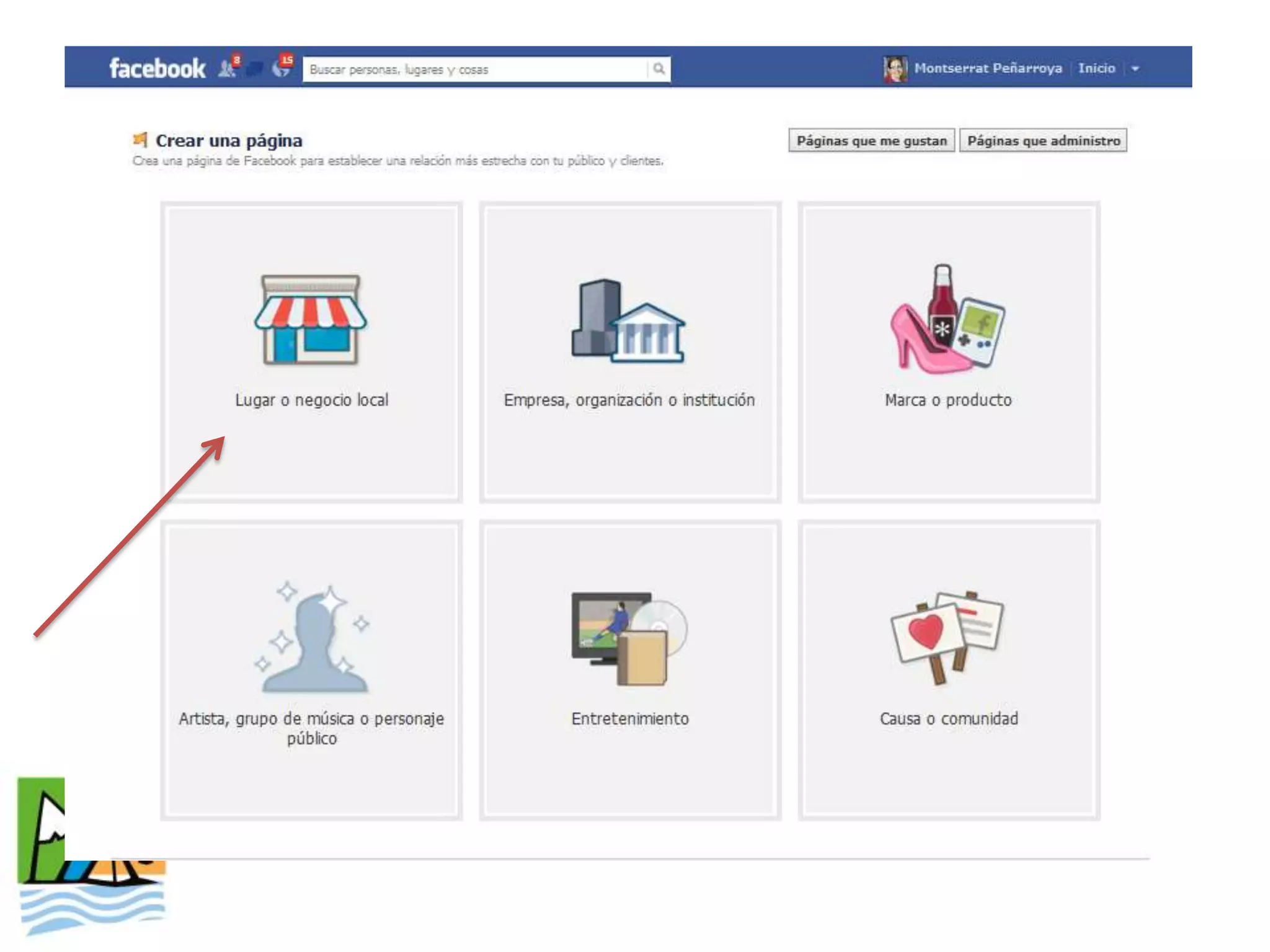This screenshot has height=952, width=1270.
Task: Choose the TV and disc entertainment icon
Action: click(629, 638)
